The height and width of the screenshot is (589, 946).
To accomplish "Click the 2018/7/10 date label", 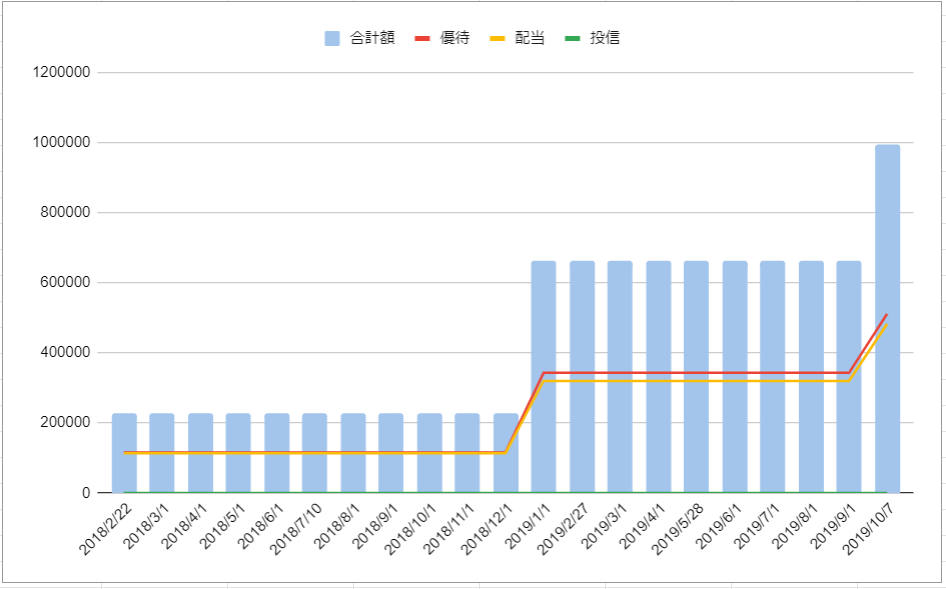I will pyautogui.click(x=296, y=529).
